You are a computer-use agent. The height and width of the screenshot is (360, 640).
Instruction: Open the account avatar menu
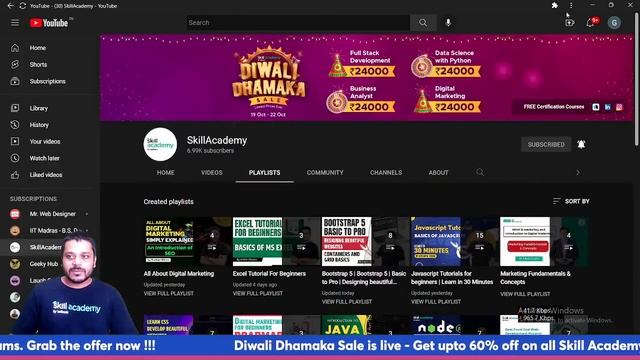click(x=614, y=23)
